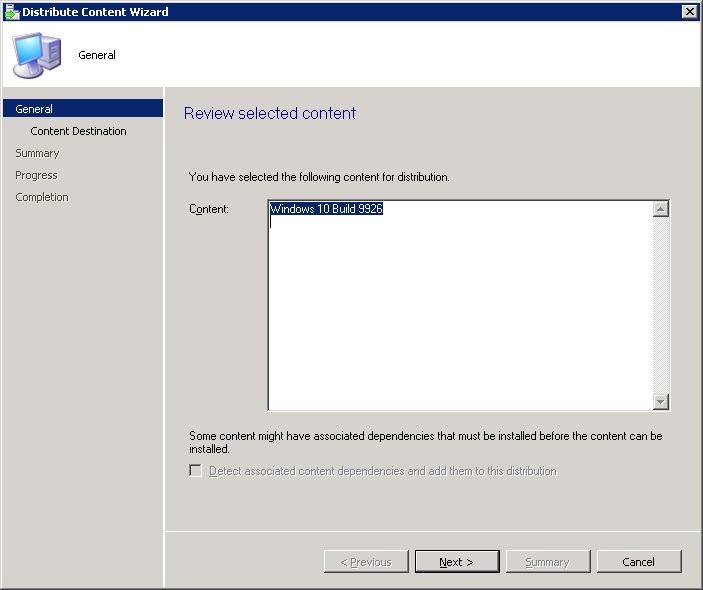The height and width of the screenshot is (590, 703).
Task: Click the General label beside the computer icon
Action: 97,55
